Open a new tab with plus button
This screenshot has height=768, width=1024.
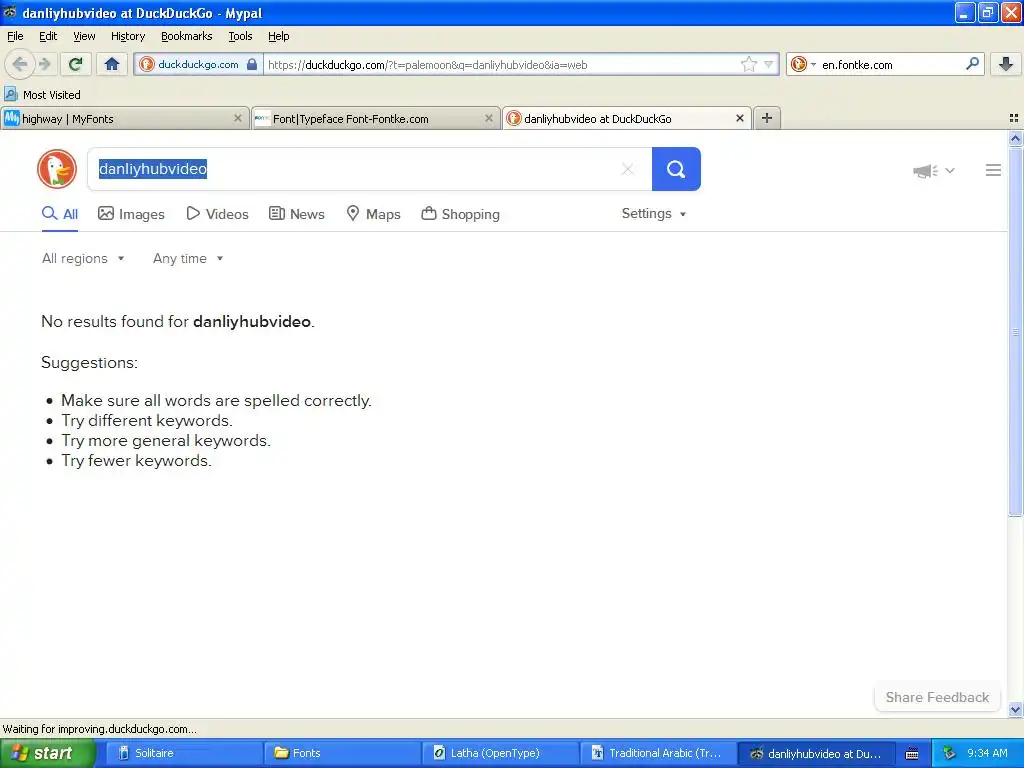767,118
